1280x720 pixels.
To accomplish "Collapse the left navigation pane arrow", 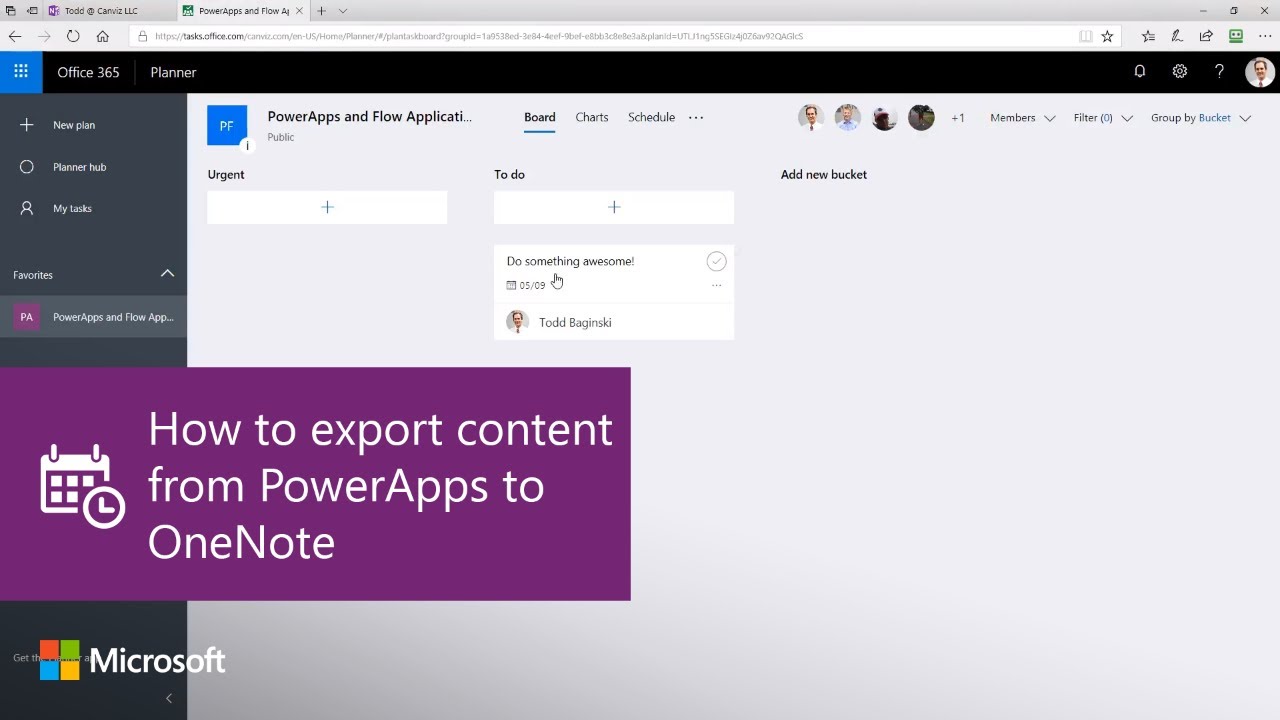I will click(x=168, y=698).
